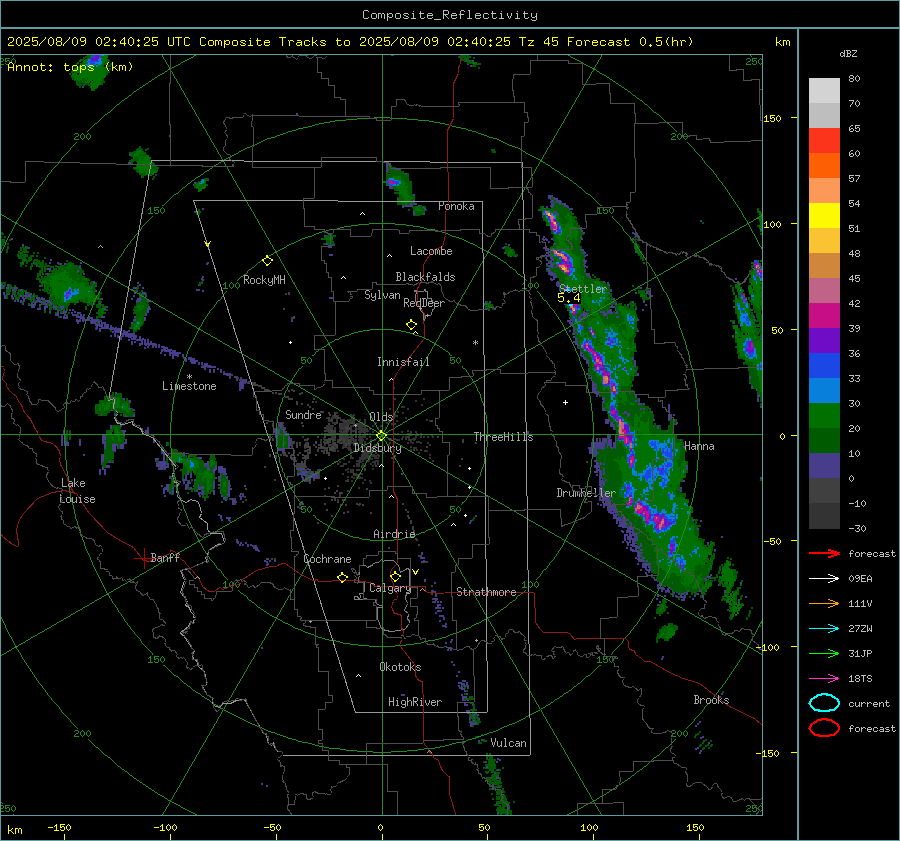Viewport: 900px width, 841px height.
Task: Click the yellow swatch between 54 and 51 dBZ
Action: click(x=824, y=216)
